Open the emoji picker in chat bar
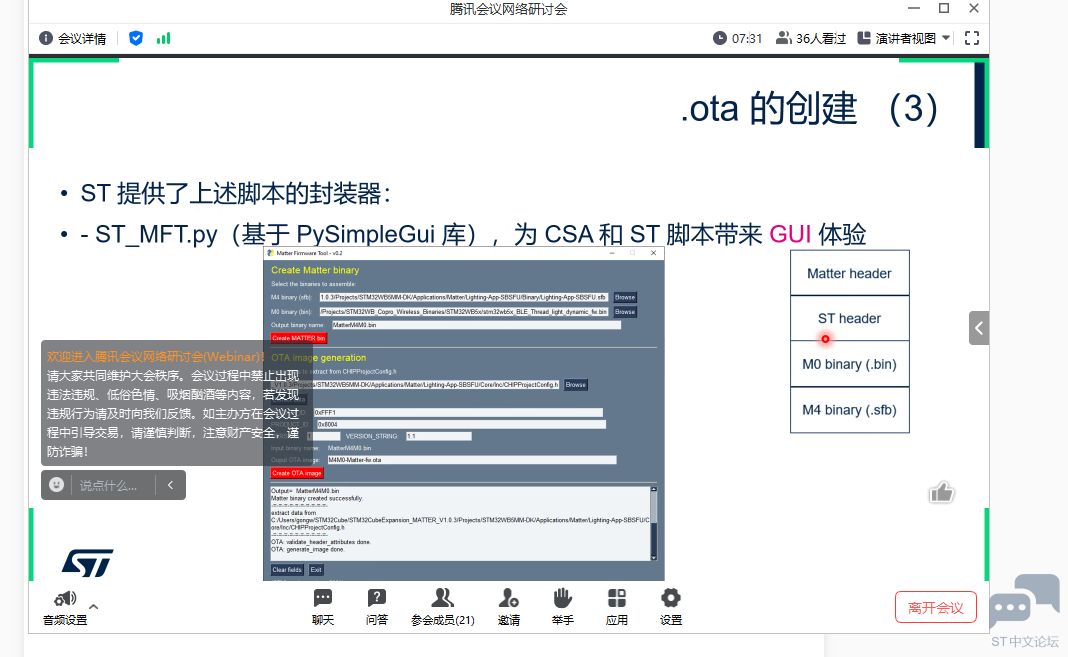1068x657 pixels. coord(57,485)
